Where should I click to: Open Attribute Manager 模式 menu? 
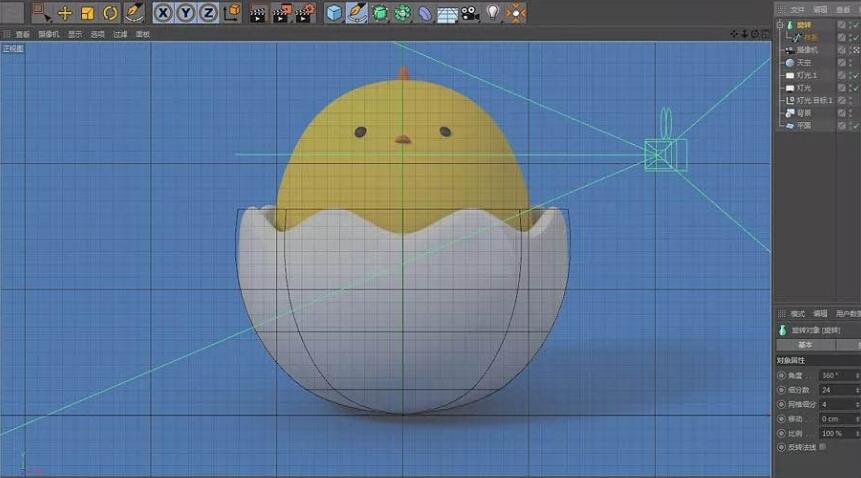tap(797, 314)
